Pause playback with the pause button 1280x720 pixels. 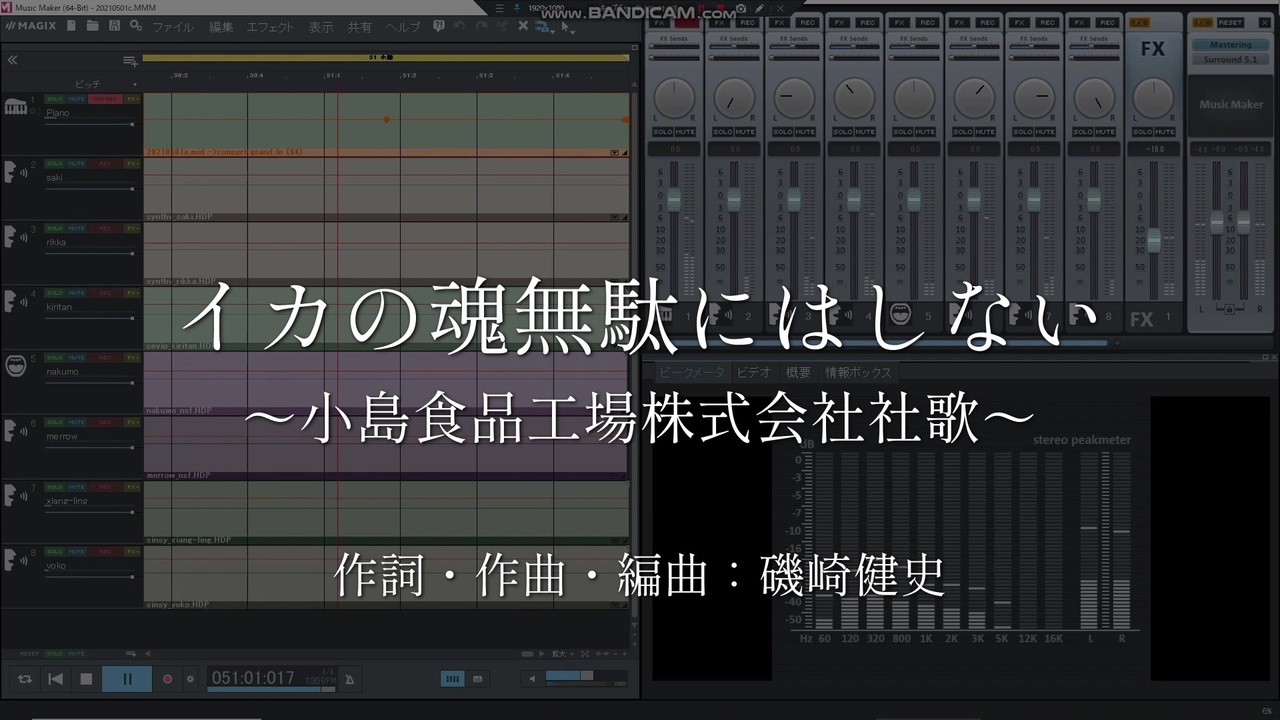tap(127, 679)
